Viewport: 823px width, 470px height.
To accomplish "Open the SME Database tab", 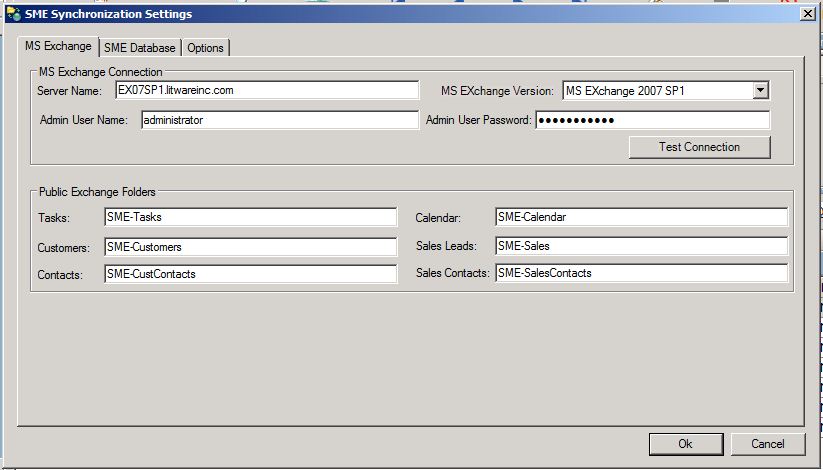I will 140,48.
